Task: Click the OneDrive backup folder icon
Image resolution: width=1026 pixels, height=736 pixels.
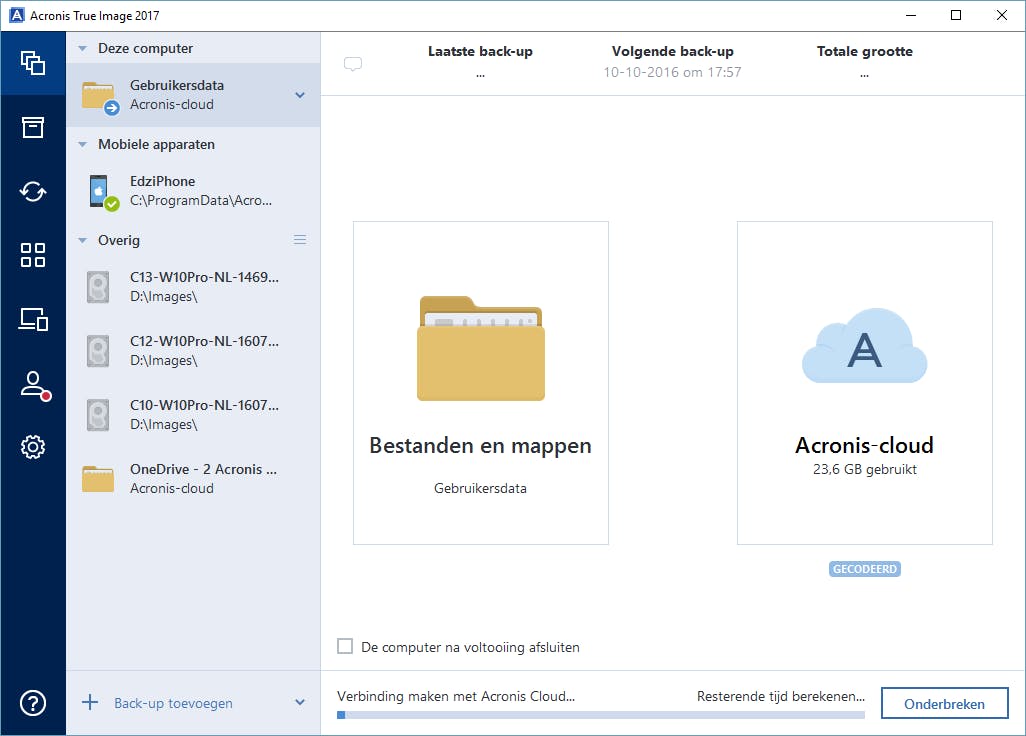Action: pyautogui.click(x=98, y=478)
